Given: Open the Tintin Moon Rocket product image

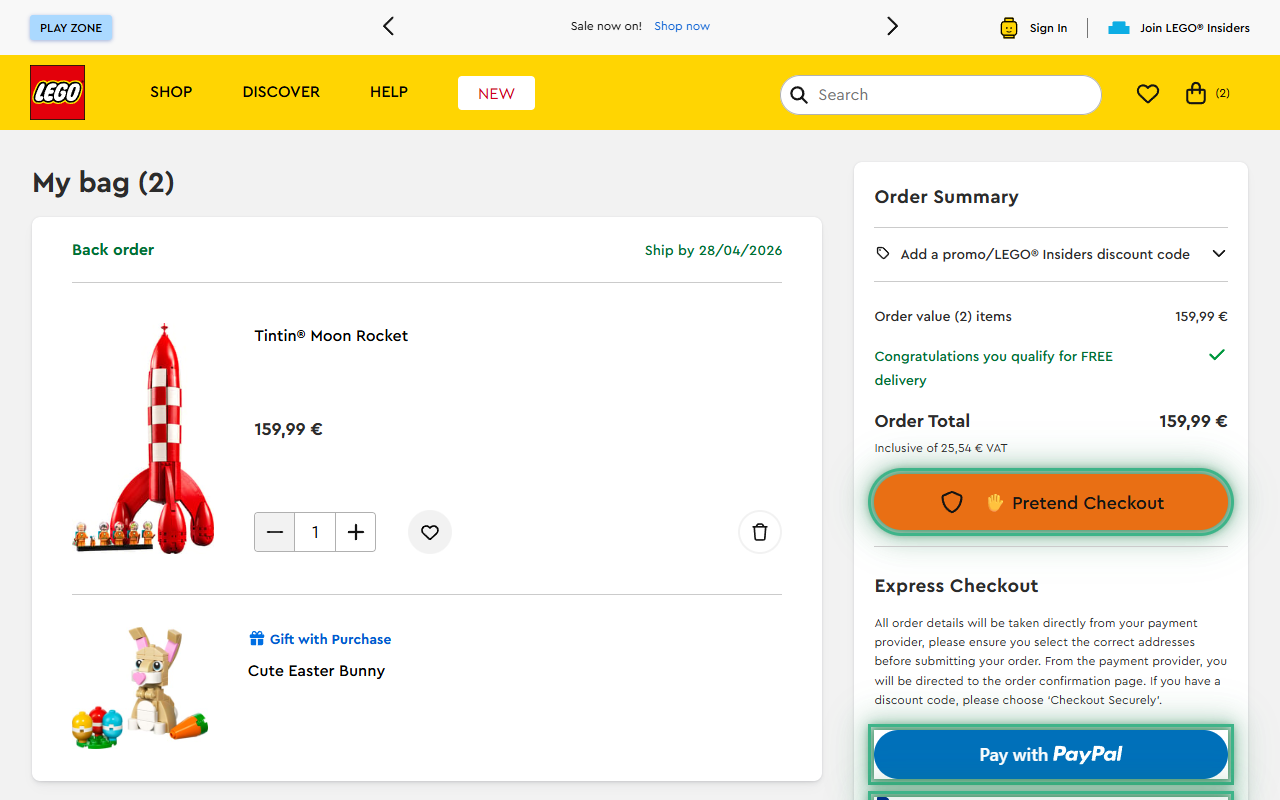Looking at the screenshot, I should click(x=145, y=438).
